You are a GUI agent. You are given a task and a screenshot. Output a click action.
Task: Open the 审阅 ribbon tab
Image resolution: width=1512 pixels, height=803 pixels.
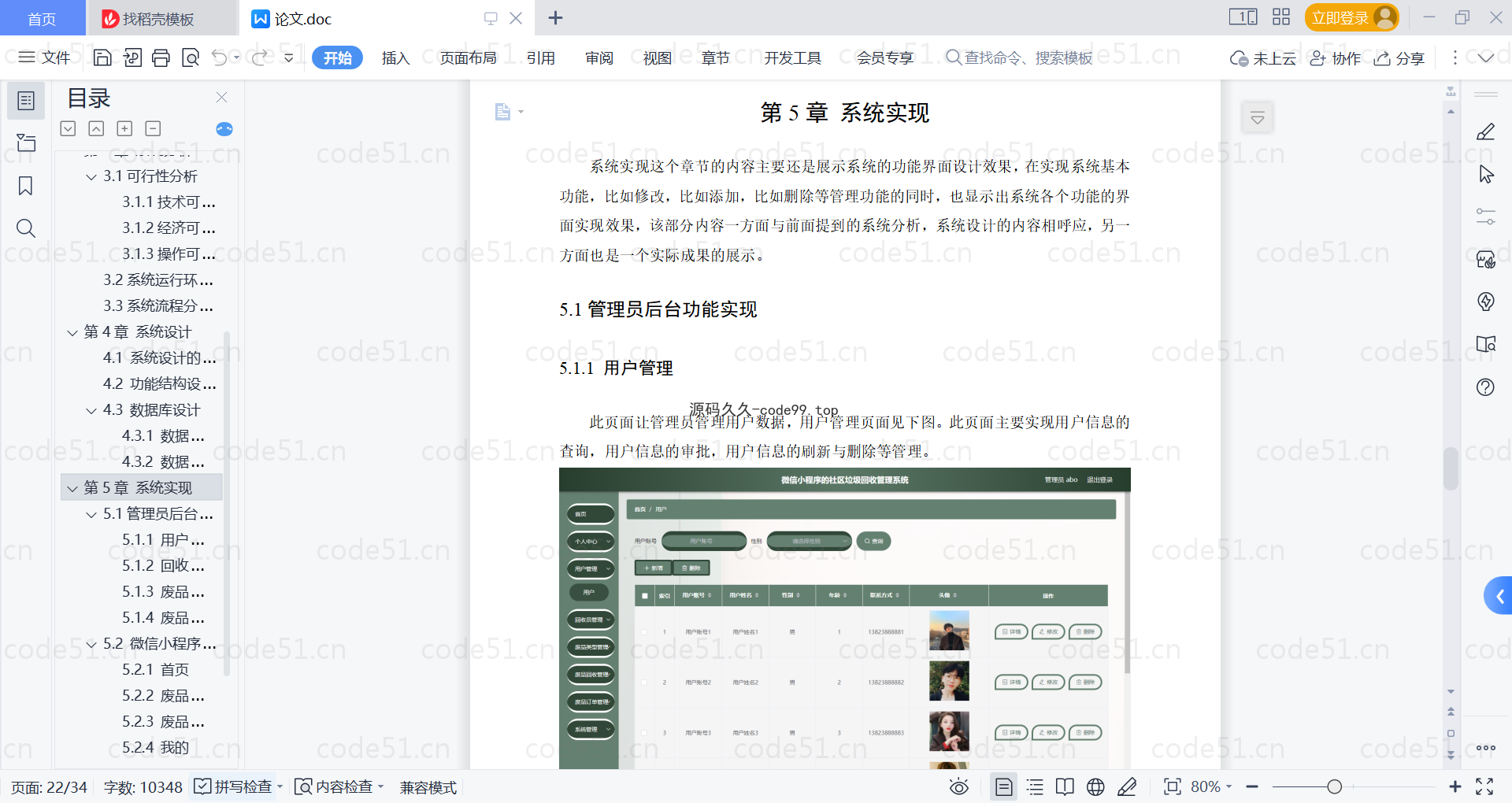pos(599,58)
